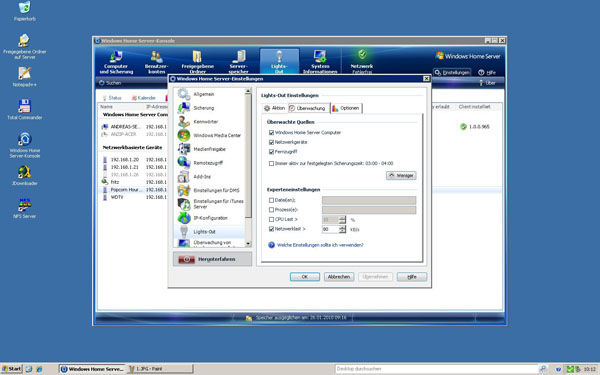Adjust Netzwerklast value spinner arrows
Screen dimensions: 600x375
[342, 229]
